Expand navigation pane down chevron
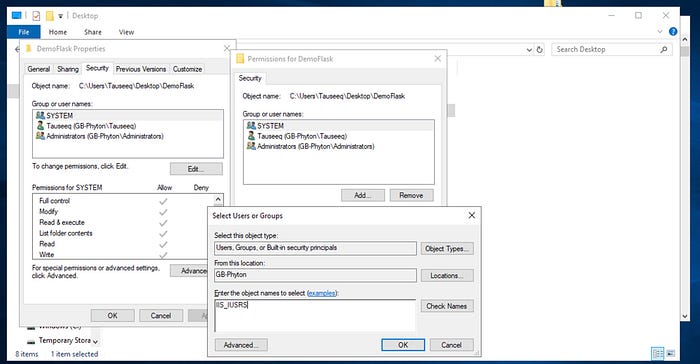The width and height of the screenshot is (700, 364). tap(96, 342)
